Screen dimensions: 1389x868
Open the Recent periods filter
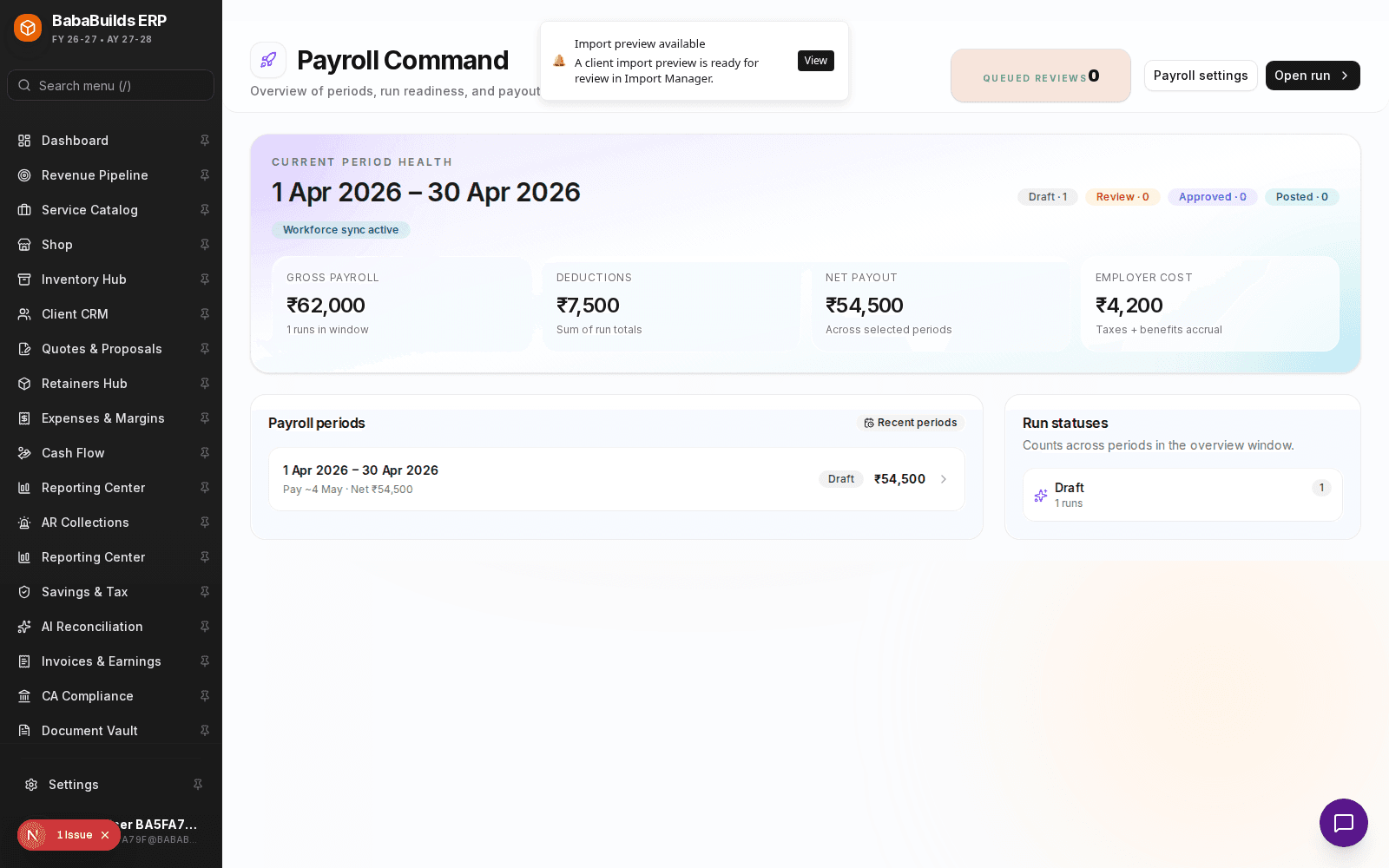pyautogui.click(x=911, y=423)
